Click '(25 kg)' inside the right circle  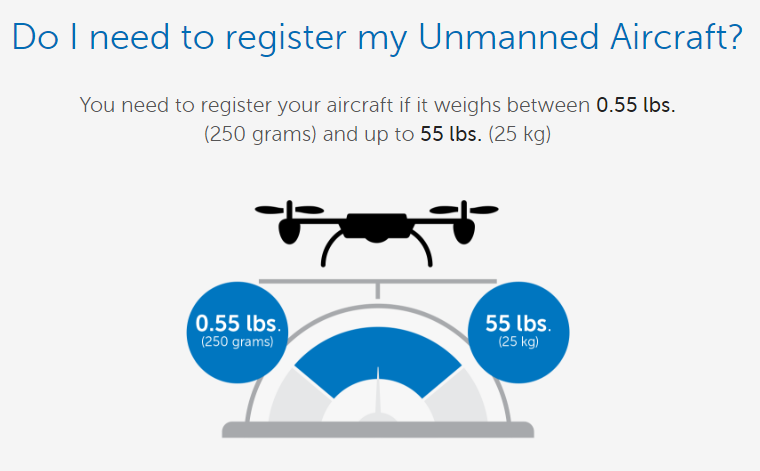pyautogui.click(x=519, y=342)
